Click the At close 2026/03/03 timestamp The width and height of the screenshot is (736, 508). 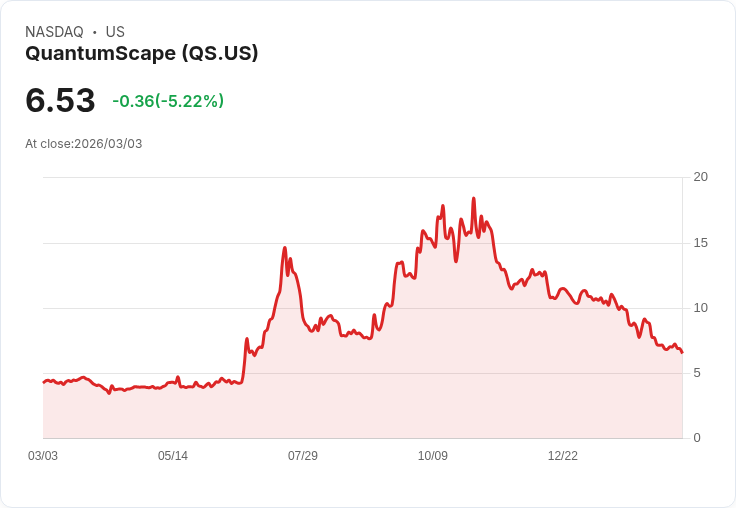[84, 144]
